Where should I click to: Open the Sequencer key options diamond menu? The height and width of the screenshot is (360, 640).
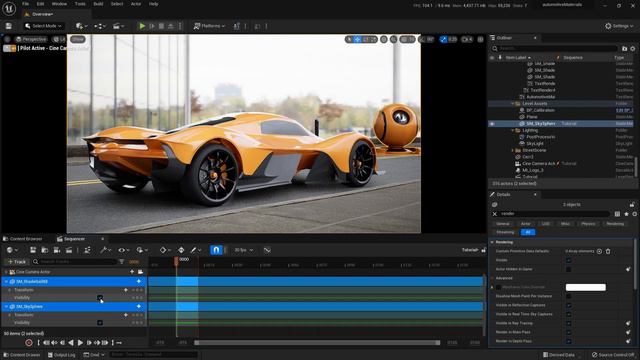click(x=165, y=250)
